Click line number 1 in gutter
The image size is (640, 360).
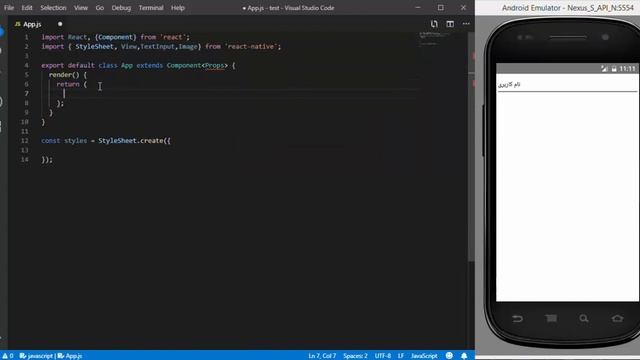point(27,37)
